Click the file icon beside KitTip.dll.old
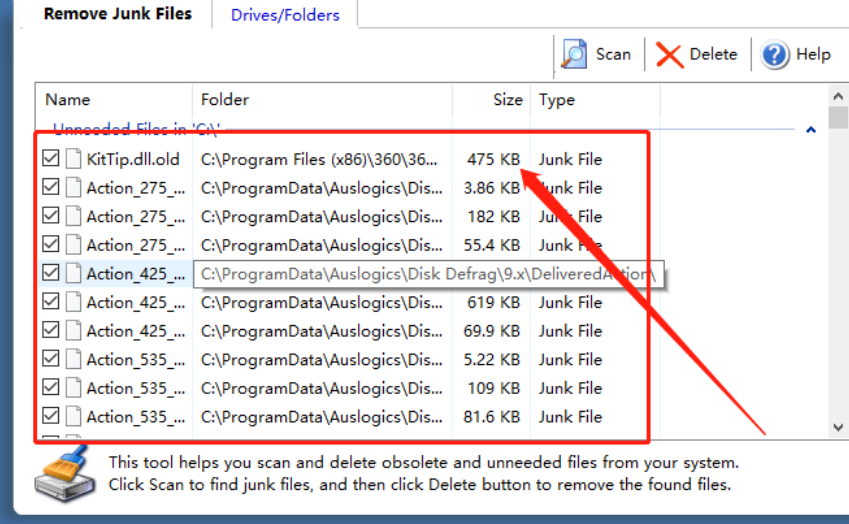This screenshot has height=524, width=849. coord(74,159)
